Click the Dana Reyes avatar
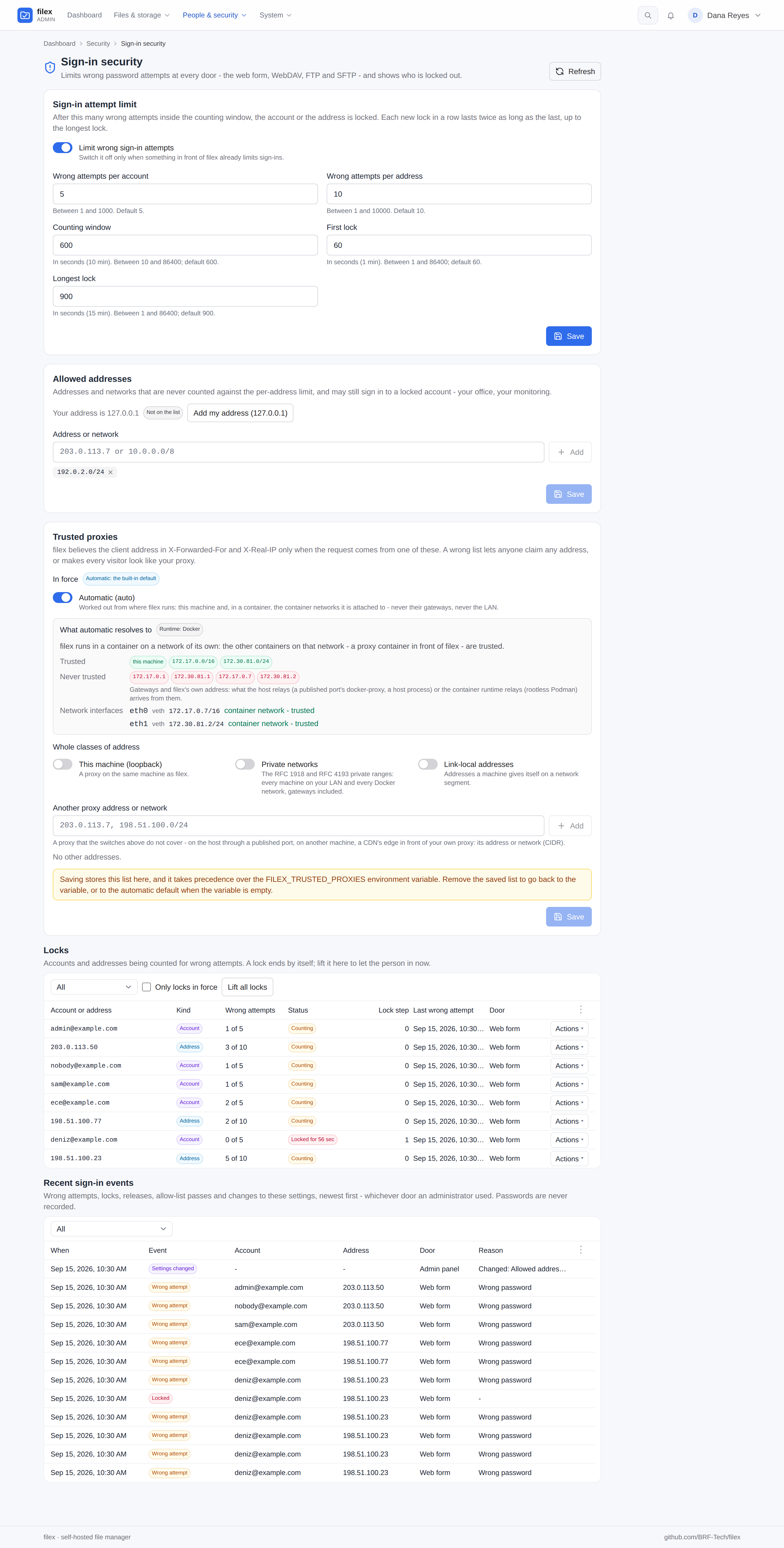The width and height of the screenshot is (784, 1548). pyautogui.click(x=695, y=16)
